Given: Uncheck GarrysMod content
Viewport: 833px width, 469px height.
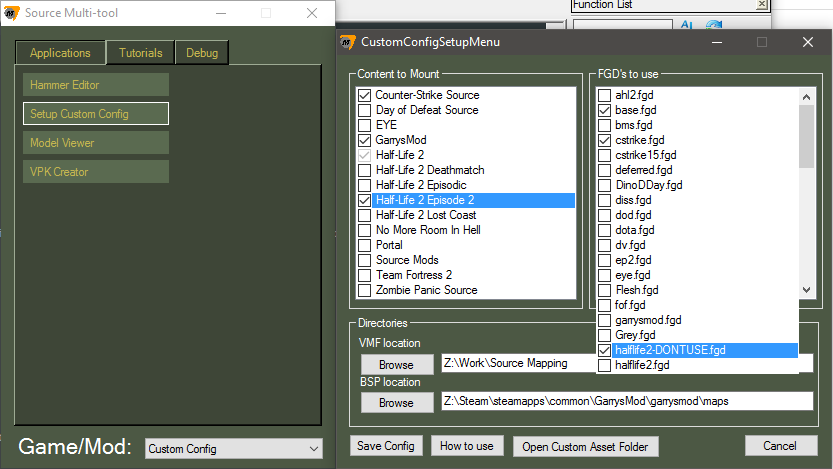Looking at the screenshot, I should [x=364, y=140].
